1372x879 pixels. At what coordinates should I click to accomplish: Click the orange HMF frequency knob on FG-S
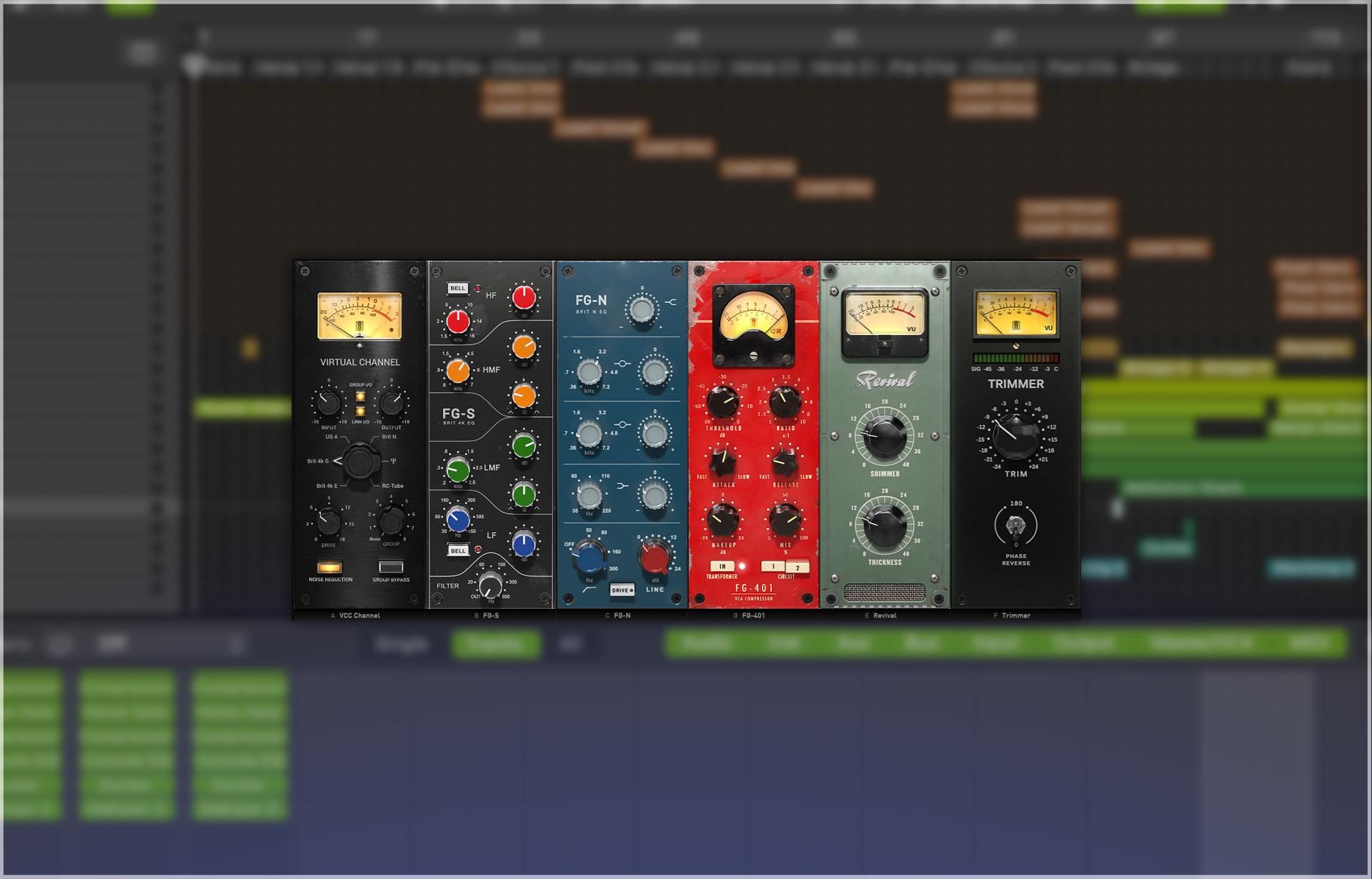[x=458, y=370]
